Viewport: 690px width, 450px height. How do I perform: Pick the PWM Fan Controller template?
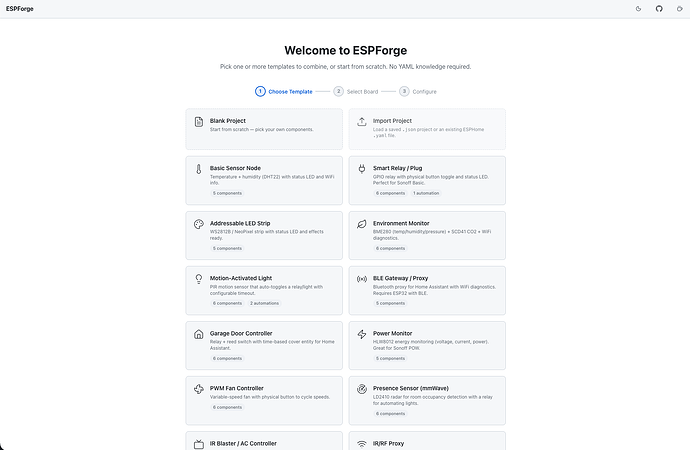[264, 401]
